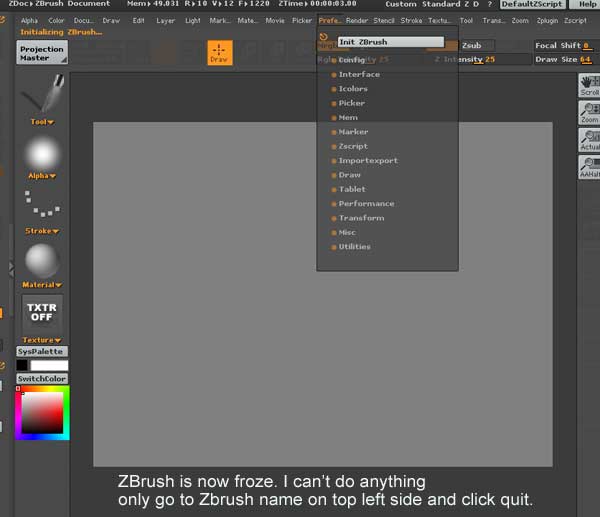
Task: Open the Alpha sphere thumbnail
Action: 42,154
